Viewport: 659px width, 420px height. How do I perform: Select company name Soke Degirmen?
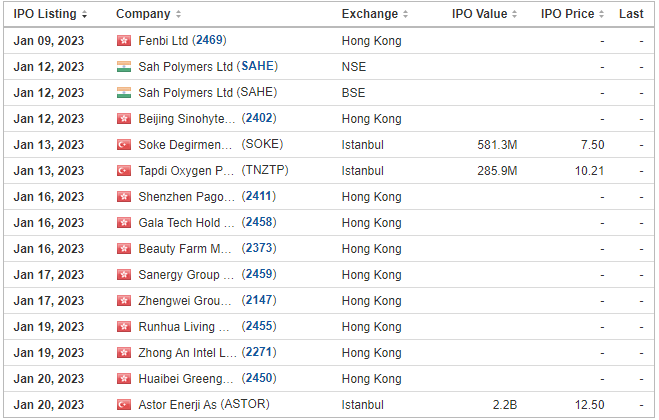click(x=185, y=145)
